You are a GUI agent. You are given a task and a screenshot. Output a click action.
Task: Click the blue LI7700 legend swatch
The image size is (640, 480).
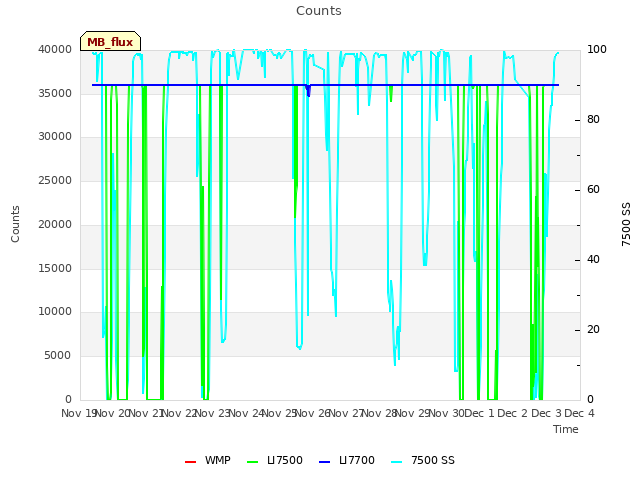pyautogui.click(x=324, y=462)
